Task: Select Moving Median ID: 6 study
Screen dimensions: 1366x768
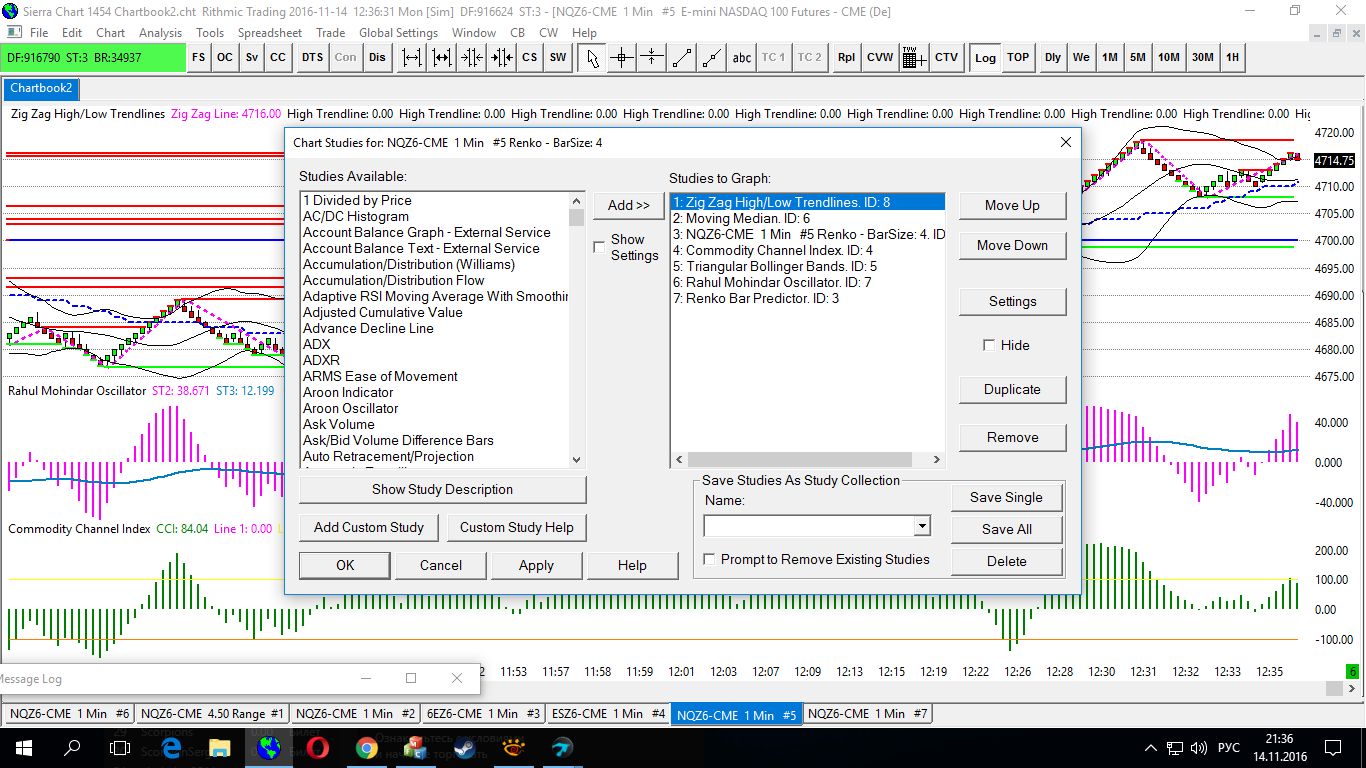Action: (807, 218)
